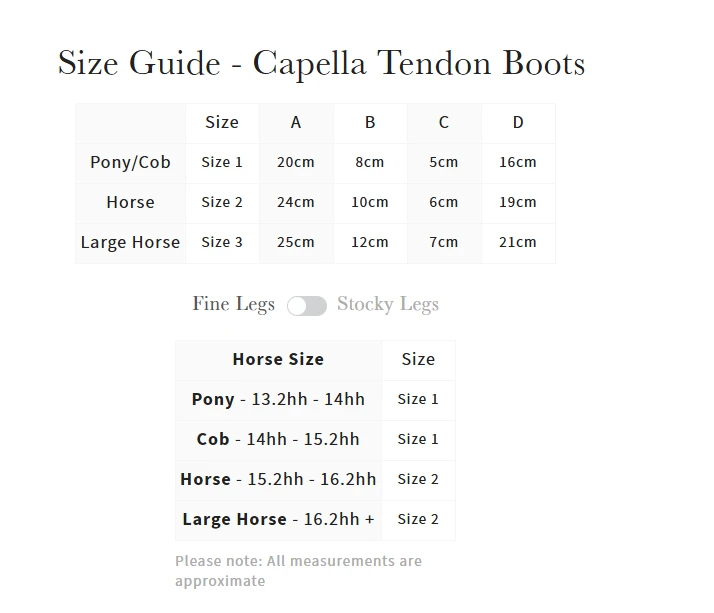Select the Pony/Cob row header
This screenshot has height=613, width=714.
pyautogui.click(x=130, y=162)
